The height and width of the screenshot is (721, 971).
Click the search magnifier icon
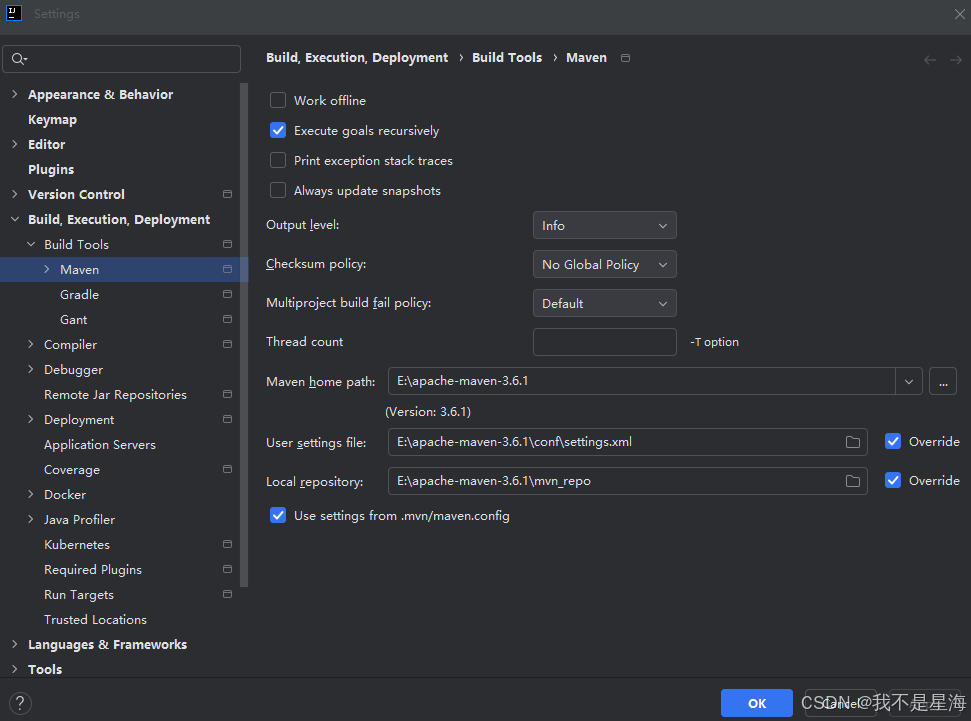(19, 59)
